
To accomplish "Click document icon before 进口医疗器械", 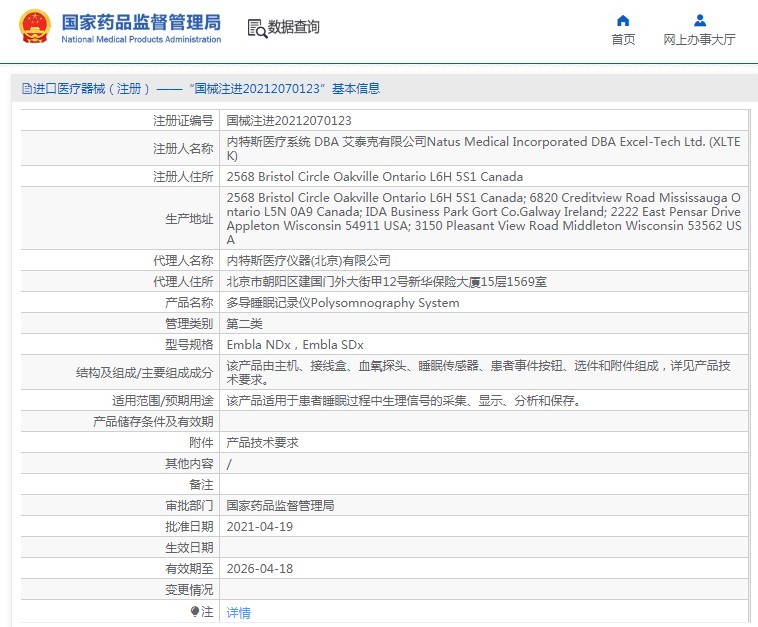I will click(27, 88).
